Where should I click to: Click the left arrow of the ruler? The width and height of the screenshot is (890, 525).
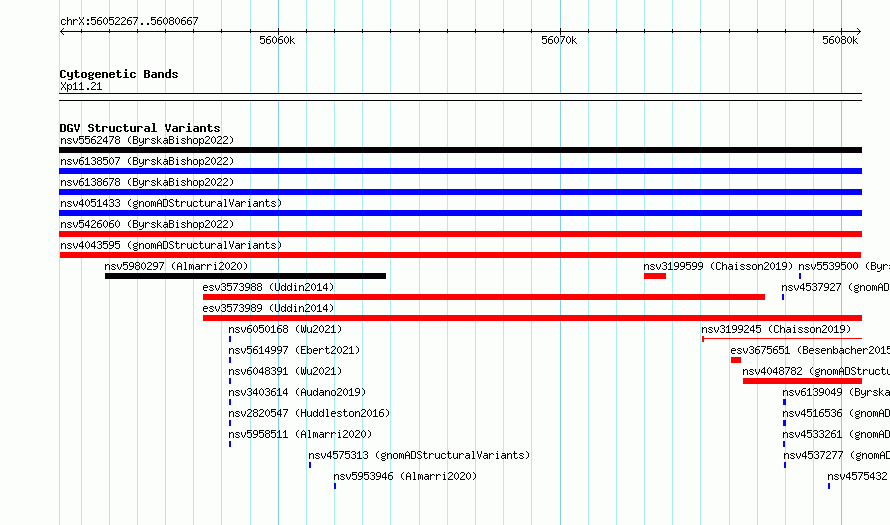tap(62, 31)
